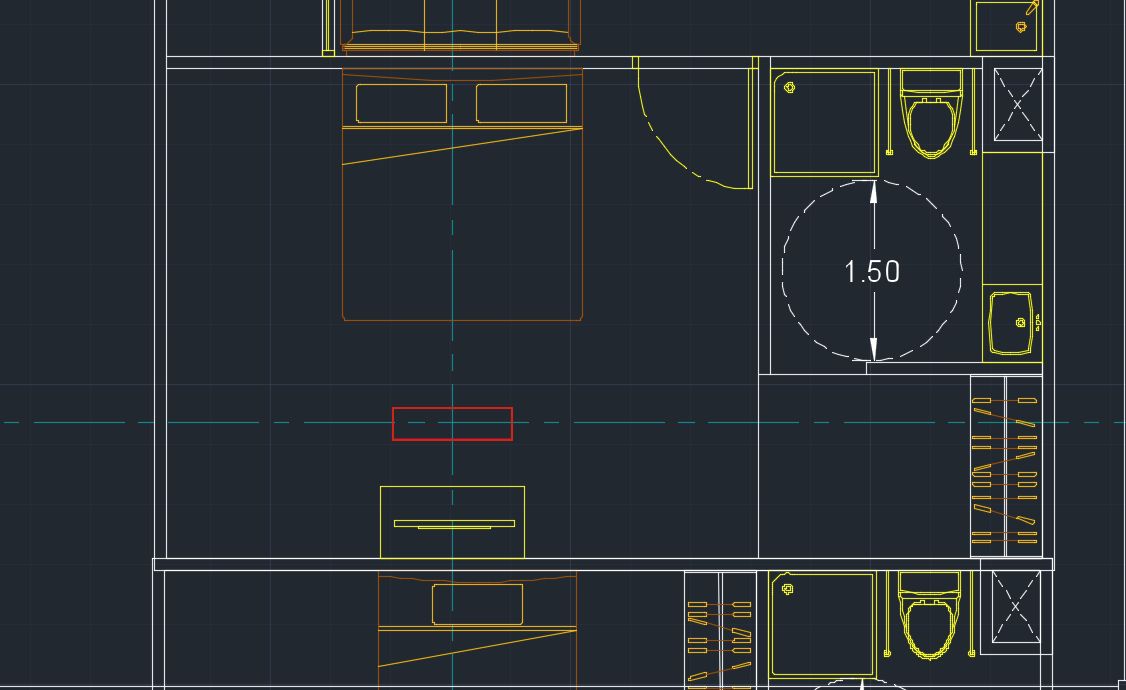The image size is (1126, 690).
Task: Select the dashed turning circle in bathroom
Action: click(x=786, y=270)
